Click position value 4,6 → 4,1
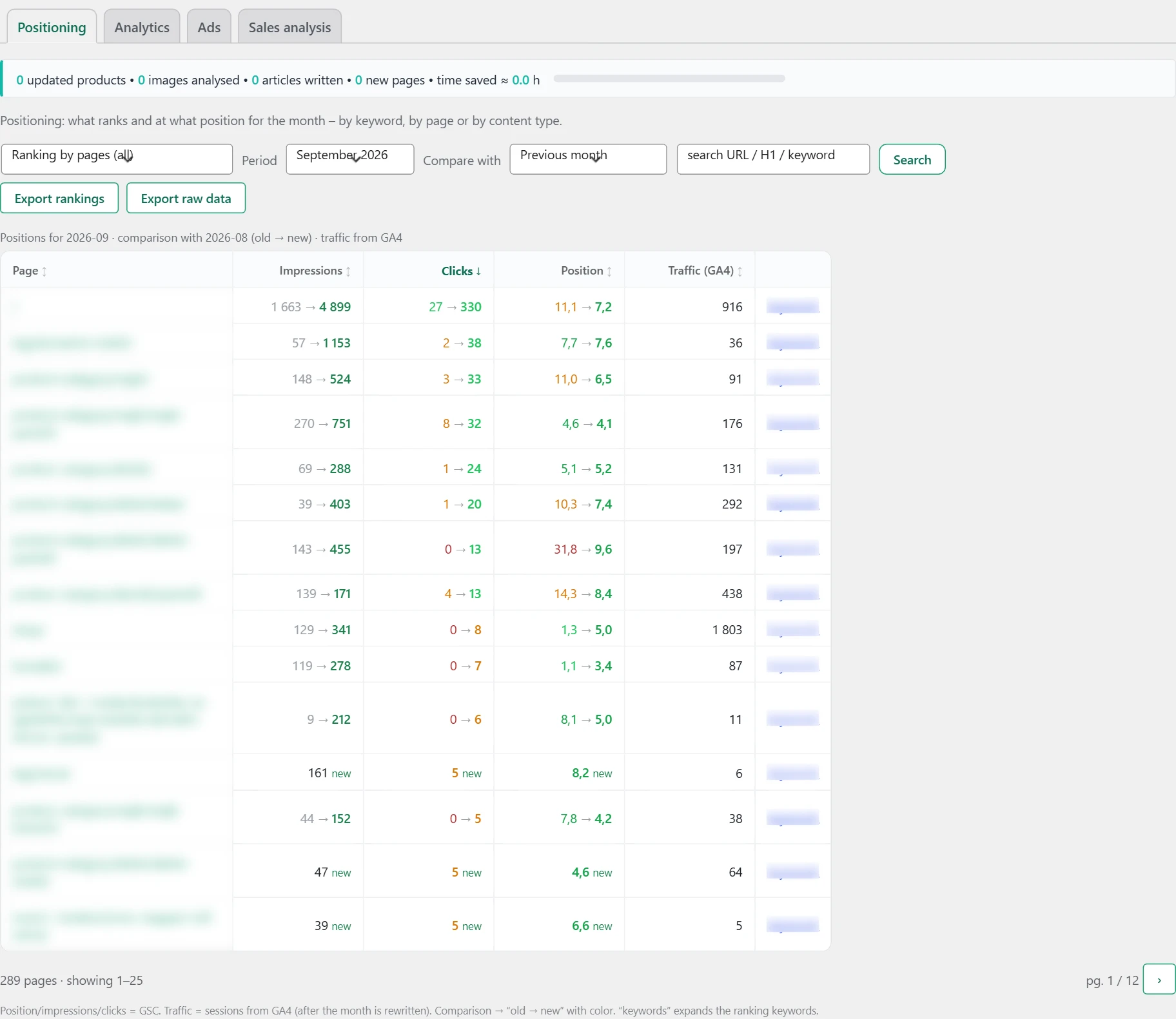 587,423
